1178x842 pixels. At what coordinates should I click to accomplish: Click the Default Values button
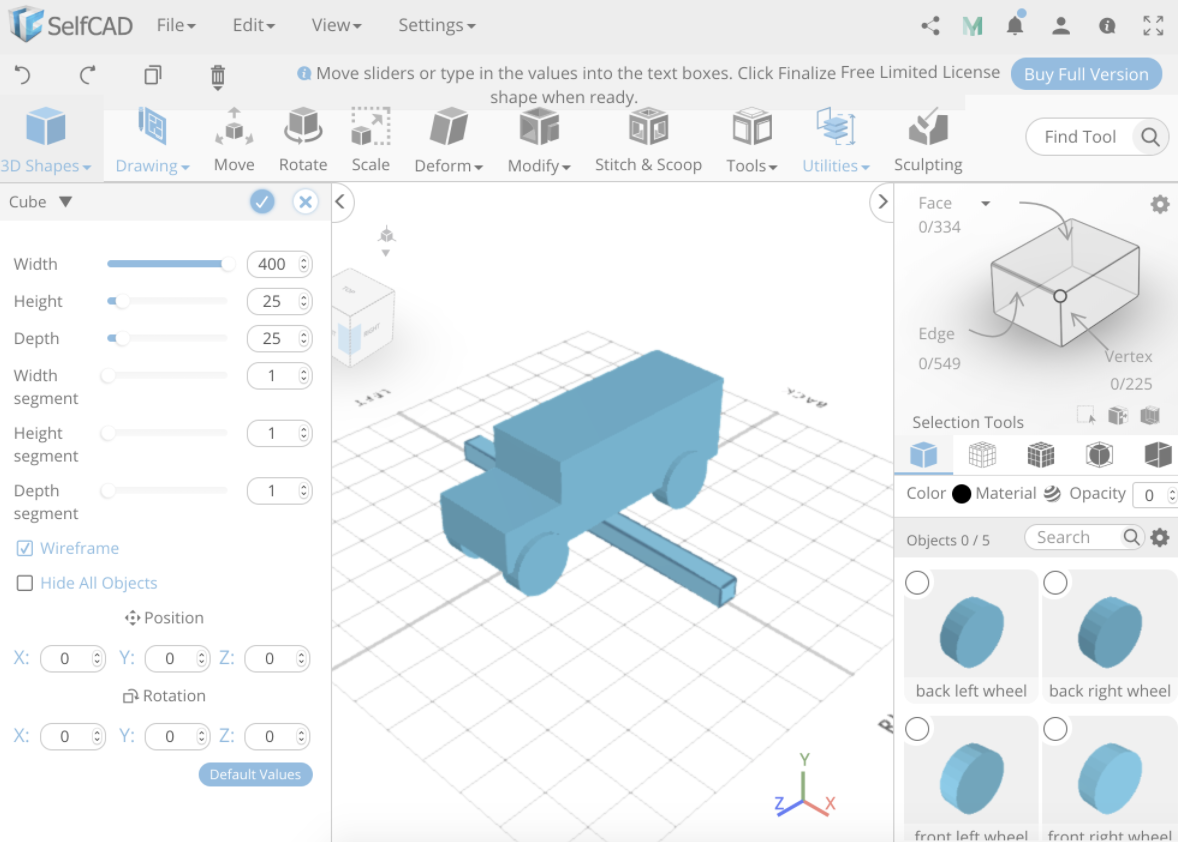tap(255, 774)
